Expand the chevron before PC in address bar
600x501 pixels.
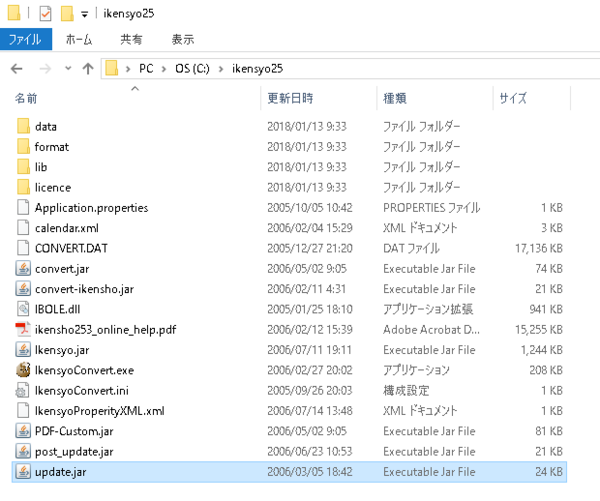tap(128, 69)
